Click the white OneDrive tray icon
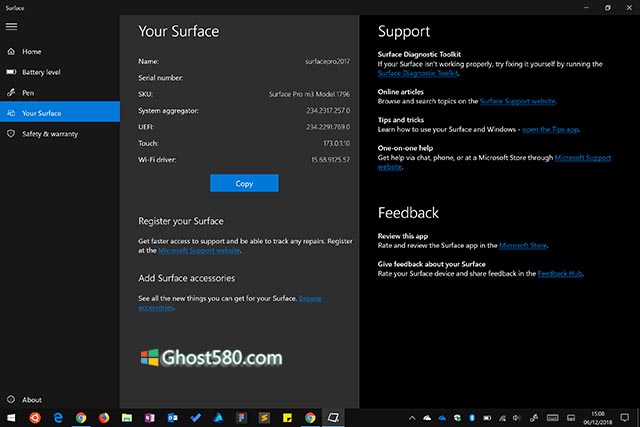 (x=427, y=418)
